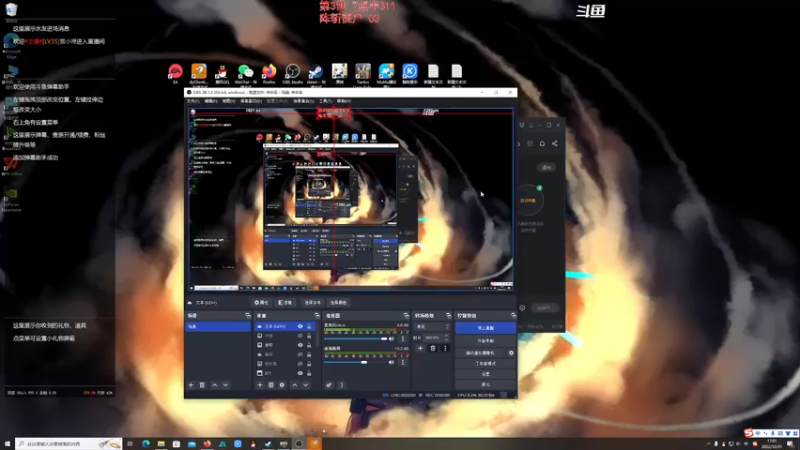Open the 麦克风/Aux channel options menu
800x450 pixels.
pos(403,339)
